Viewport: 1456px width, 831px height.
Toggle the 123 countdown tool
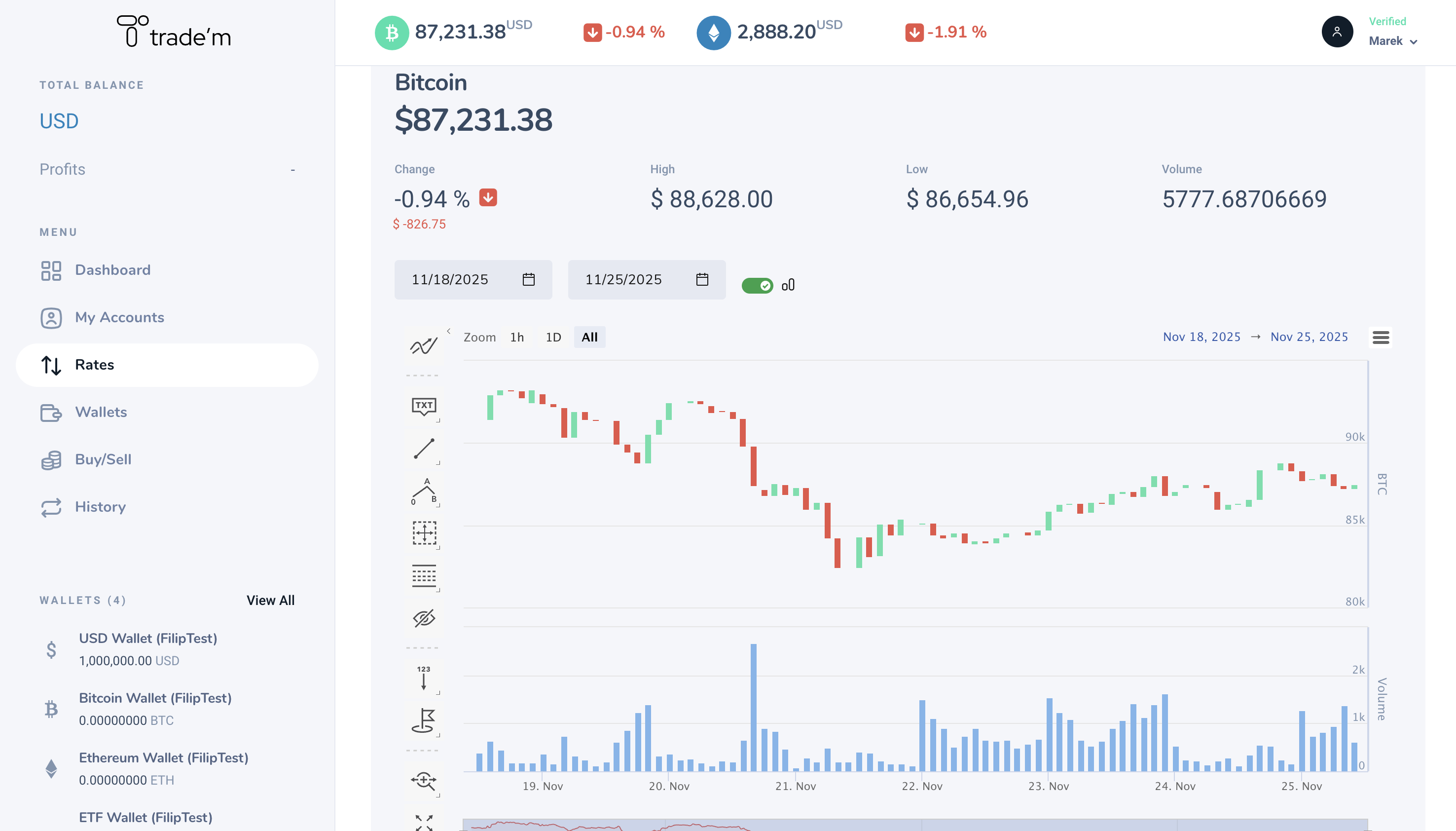pos(424,678)
